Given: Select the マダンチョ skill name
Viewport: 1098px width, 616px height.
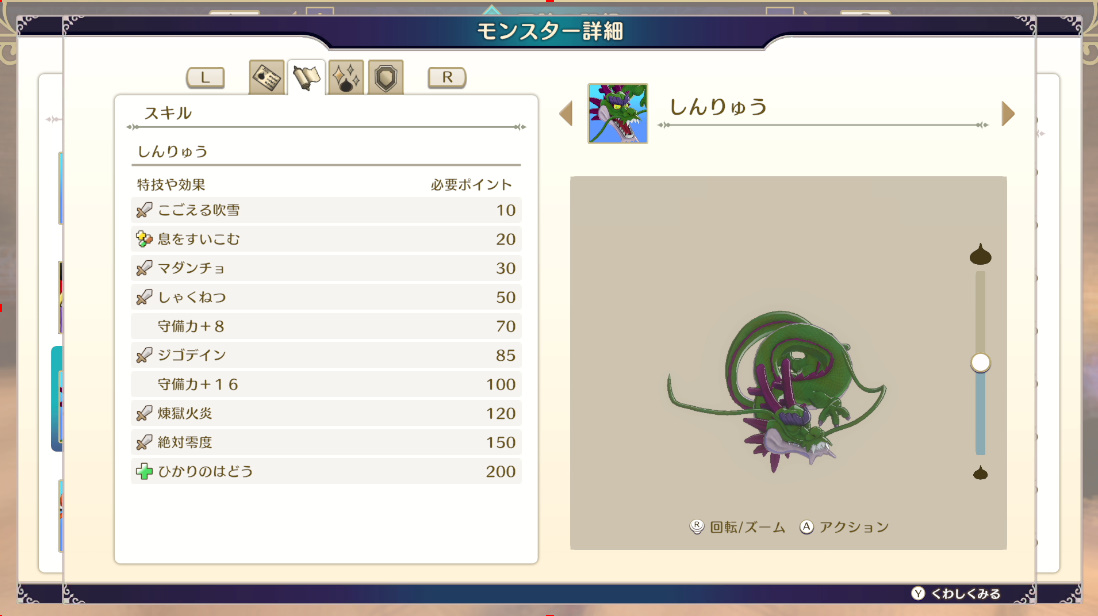Looking at the screenshot, I should [190, 268].
